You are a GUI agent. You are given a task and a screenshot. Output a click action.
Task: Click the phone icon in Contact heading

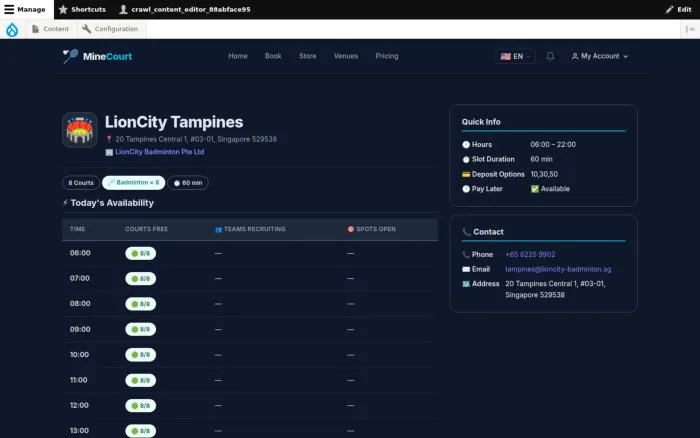(x=467, y=232)
